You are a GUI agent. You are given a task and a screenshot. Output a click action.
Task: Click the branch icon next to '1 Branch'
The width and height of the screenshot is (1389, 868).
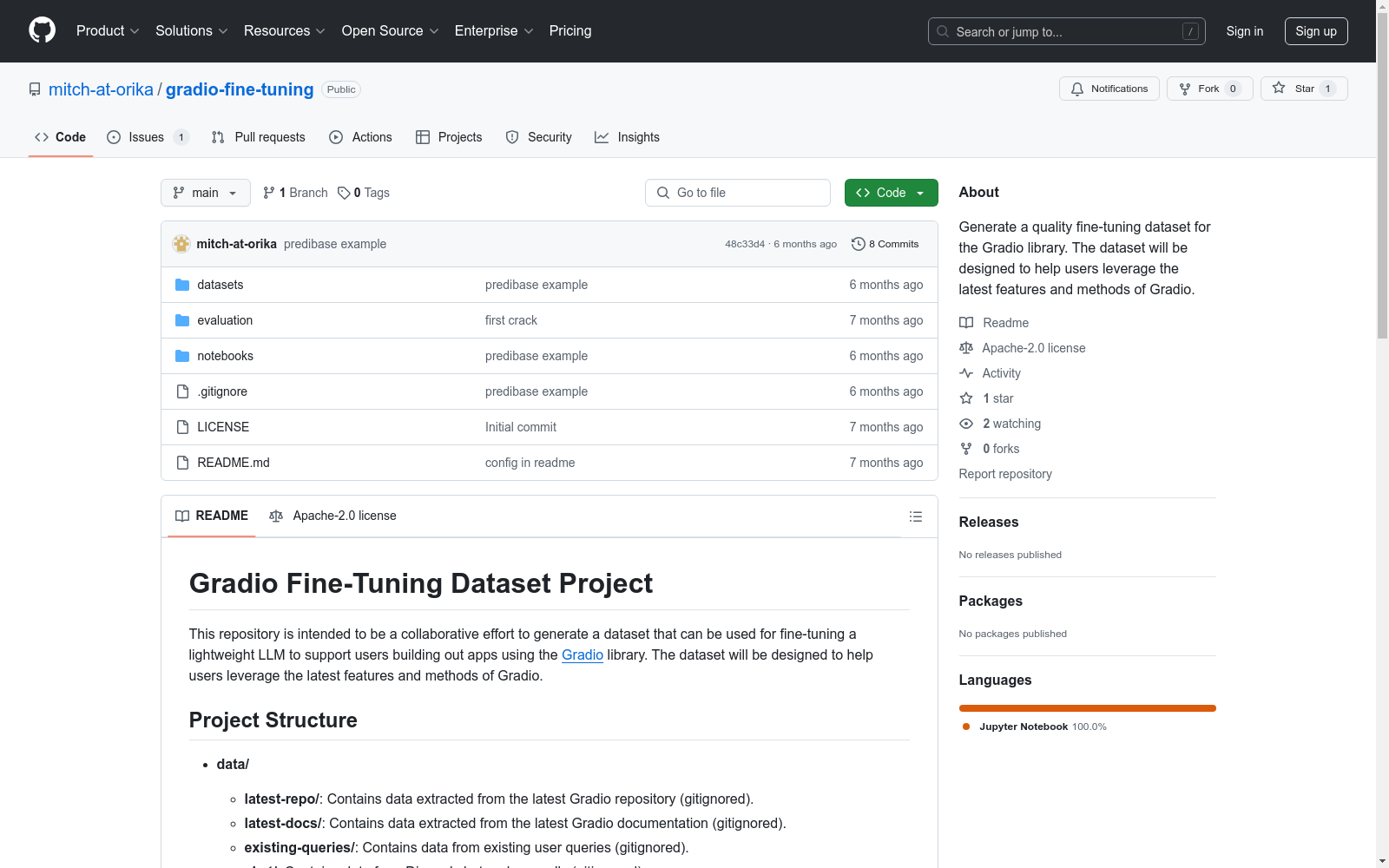(269, 193)
